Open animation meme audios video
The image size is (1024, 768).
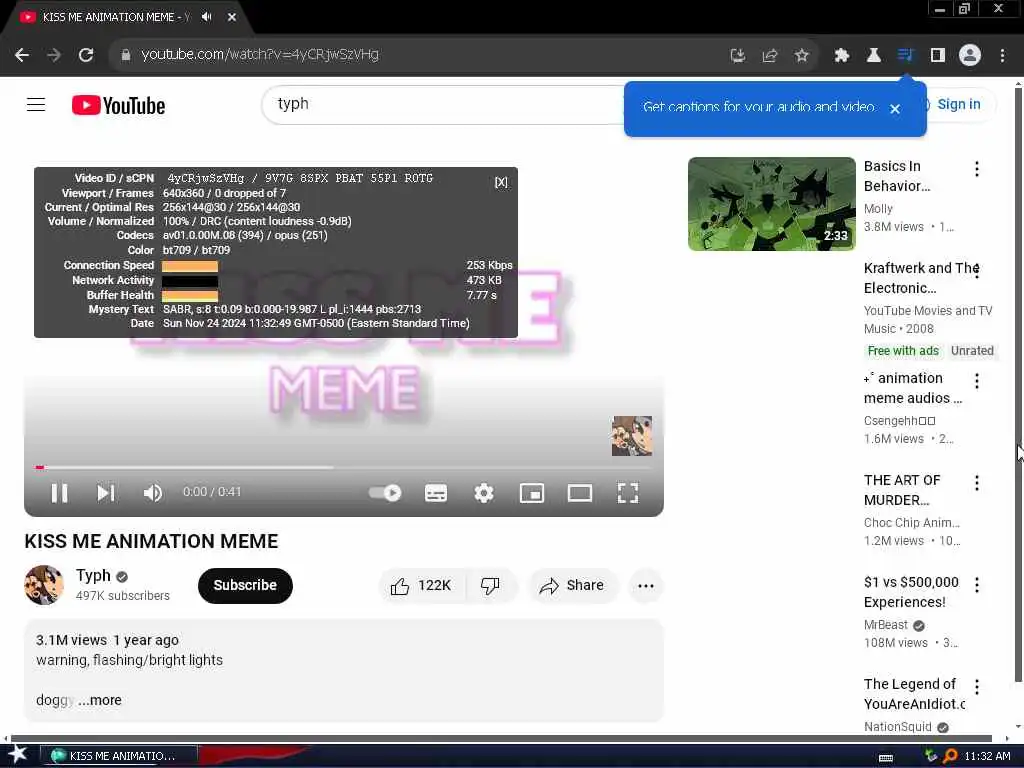[912, 388]
